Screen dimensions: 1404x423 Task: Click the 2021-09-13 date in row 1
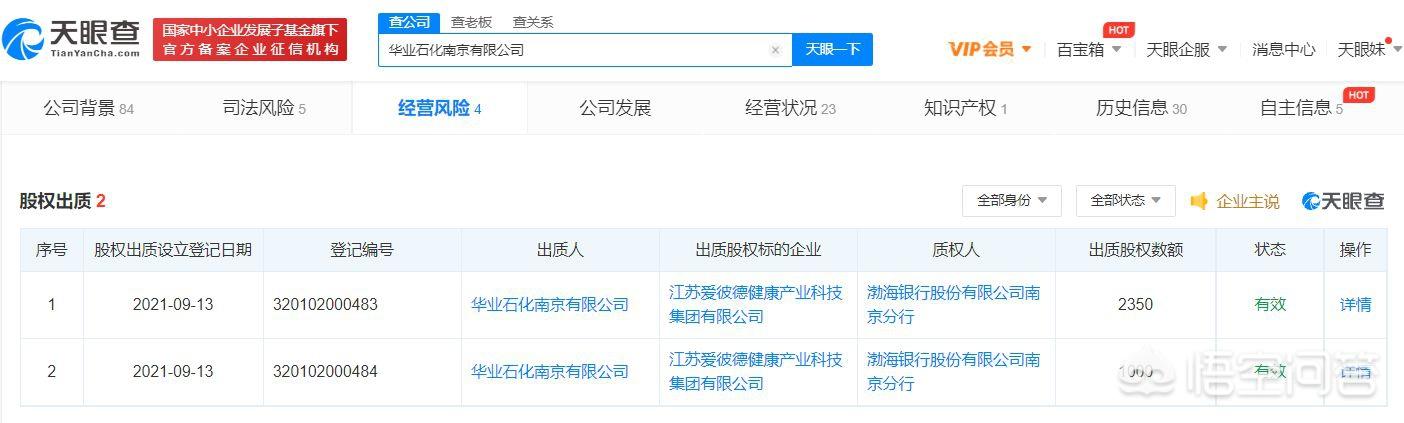point(173,305)
